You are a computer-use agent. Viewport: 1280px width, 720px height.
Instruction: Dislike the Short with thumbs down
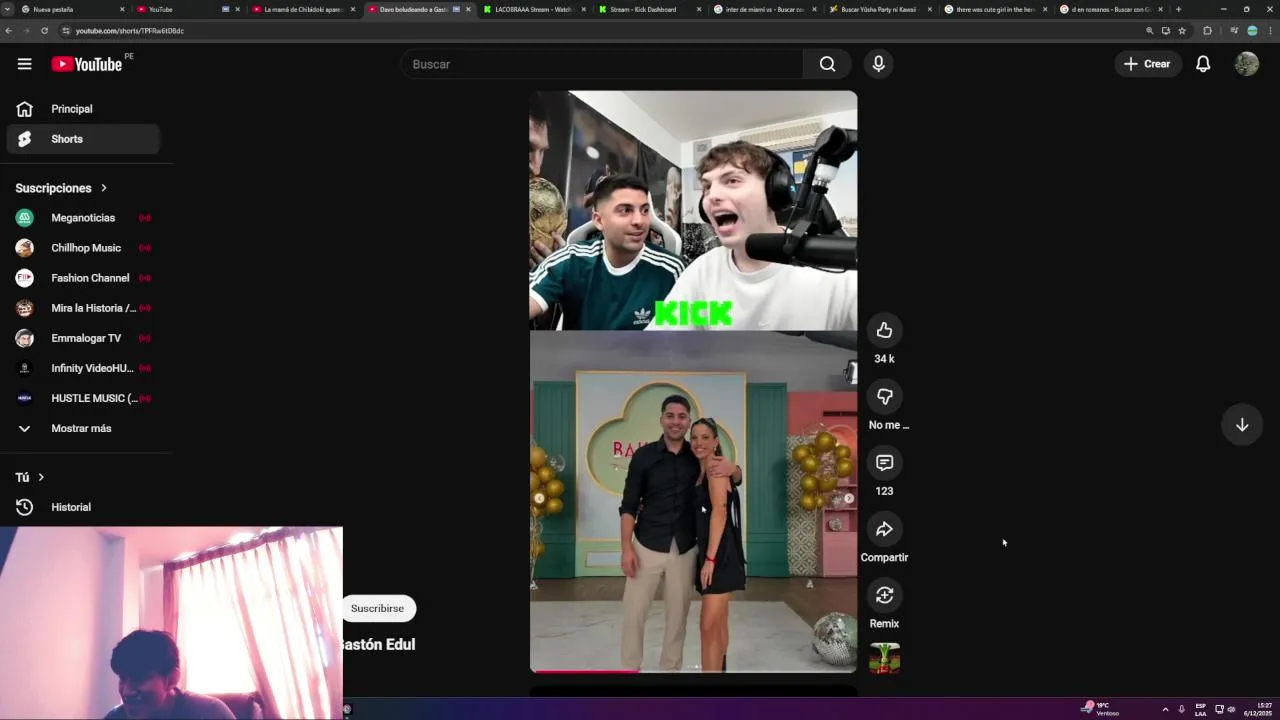pyautogui.click(x=884, y=396)
